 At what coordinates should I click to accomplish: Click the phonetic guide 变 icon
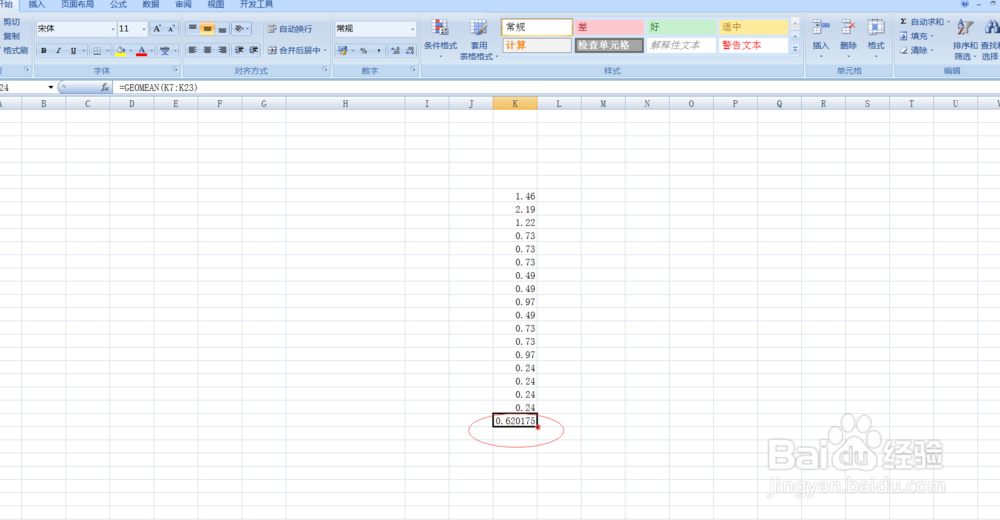tap(165, 50)
